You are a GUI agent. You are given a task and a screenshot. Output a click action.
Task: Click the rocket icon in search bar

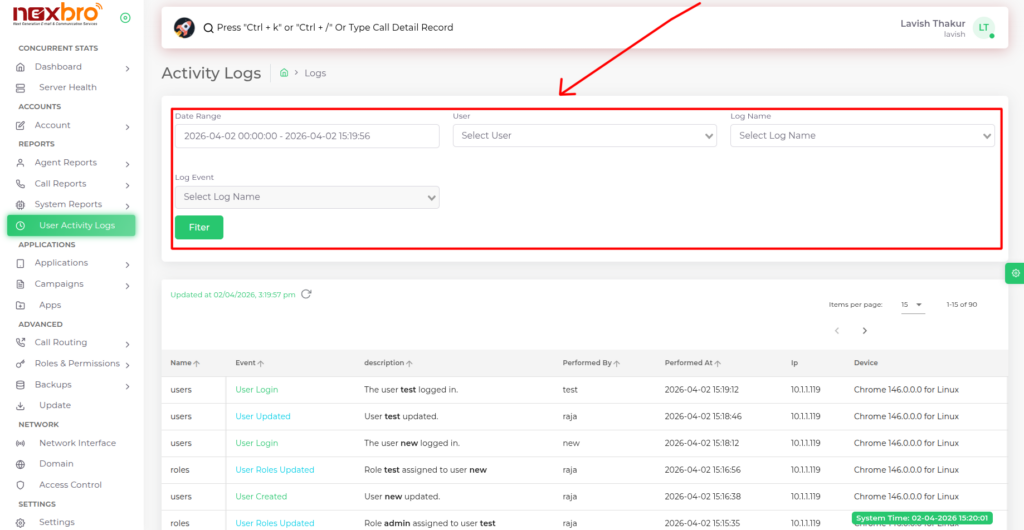[x=184, y=27]
